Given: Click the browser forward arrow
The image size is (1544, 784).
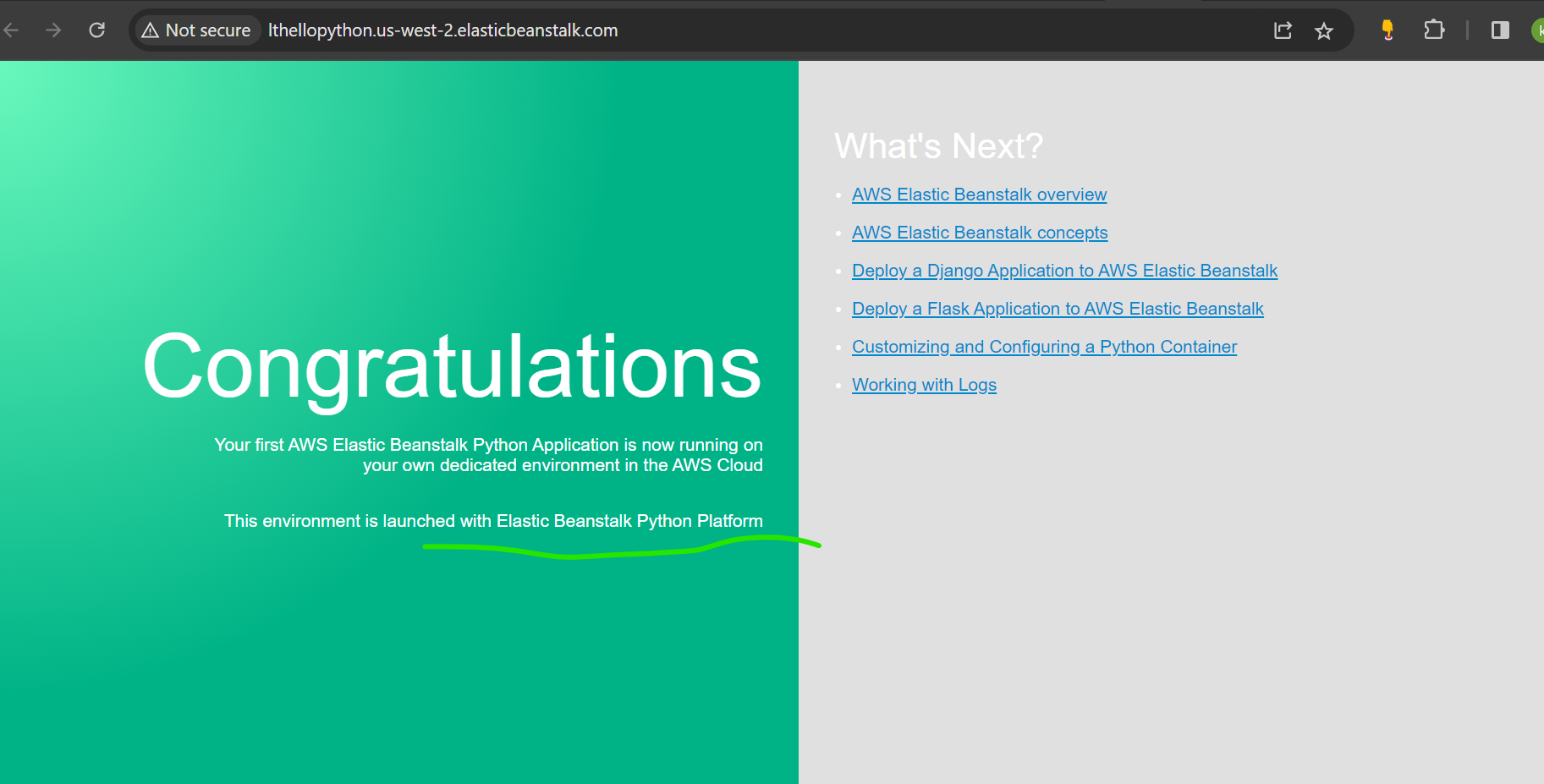Looking at the screenshot, I should (x=53, y=30).
